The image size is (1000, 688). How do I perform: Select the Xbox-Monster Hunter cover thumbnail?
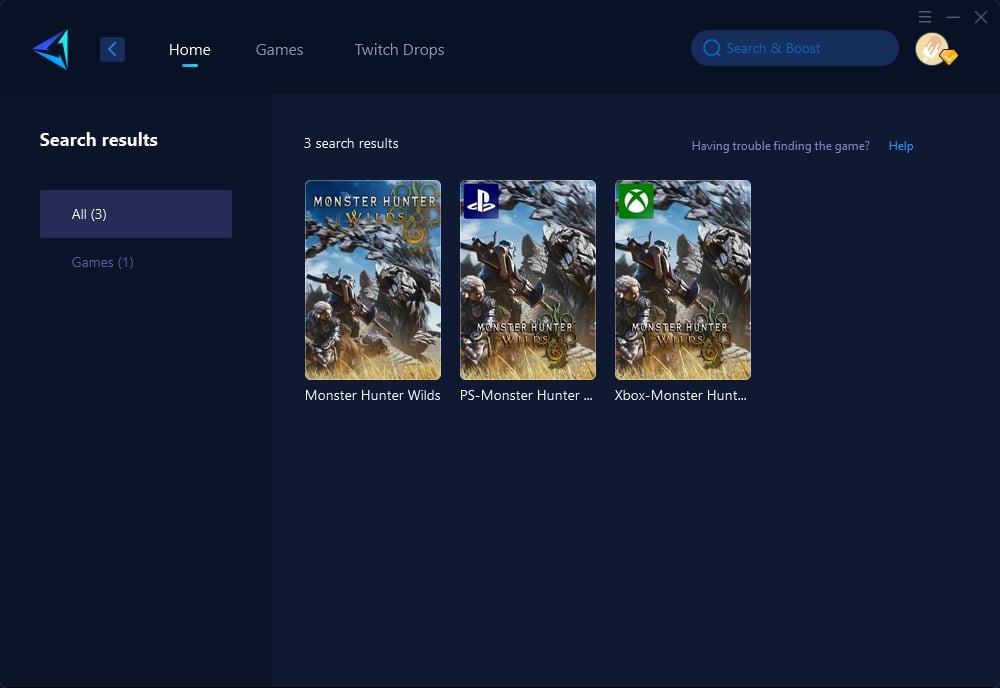[683, 280]
